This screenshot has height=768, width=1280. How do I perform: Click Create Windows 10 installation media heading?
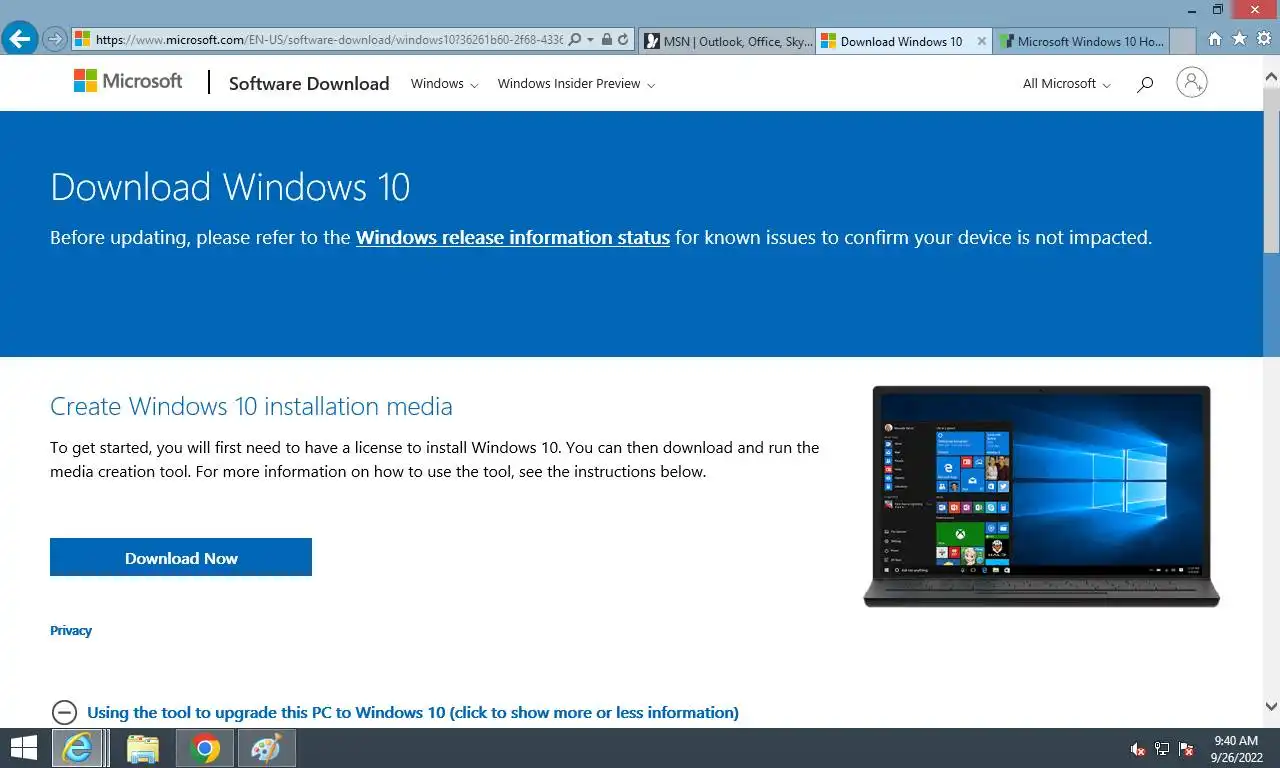pos(251,406)
